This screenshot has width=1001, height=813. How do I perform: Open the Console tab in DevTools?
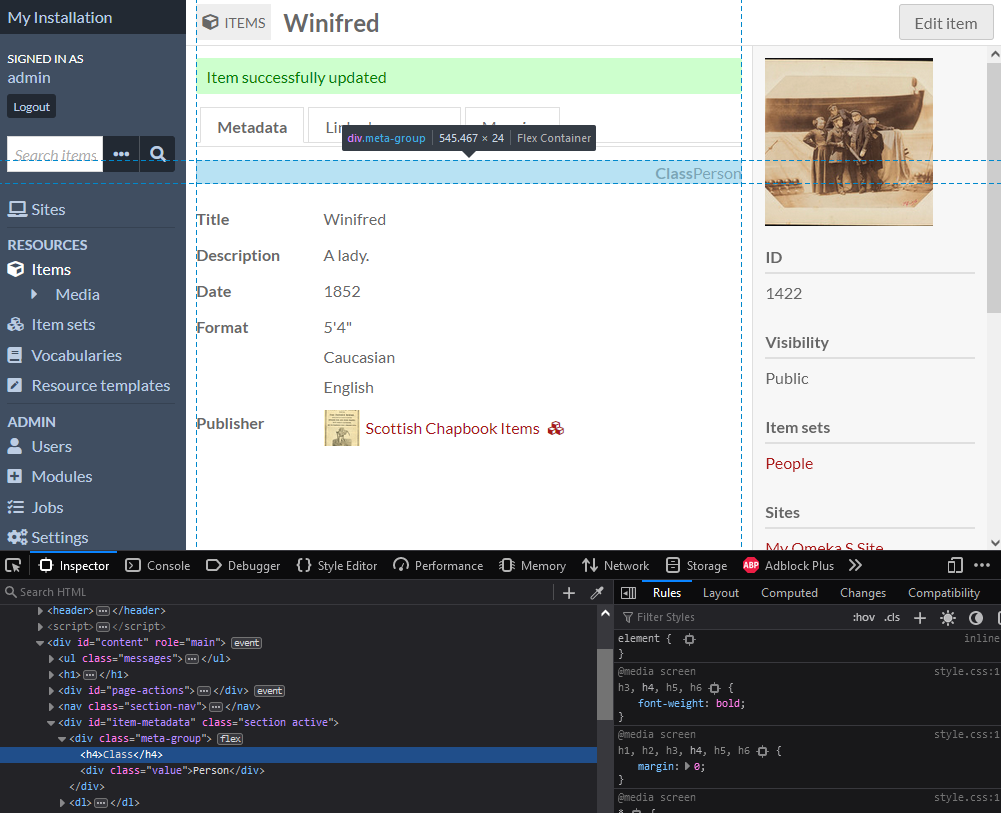click(x=157, y=565)
